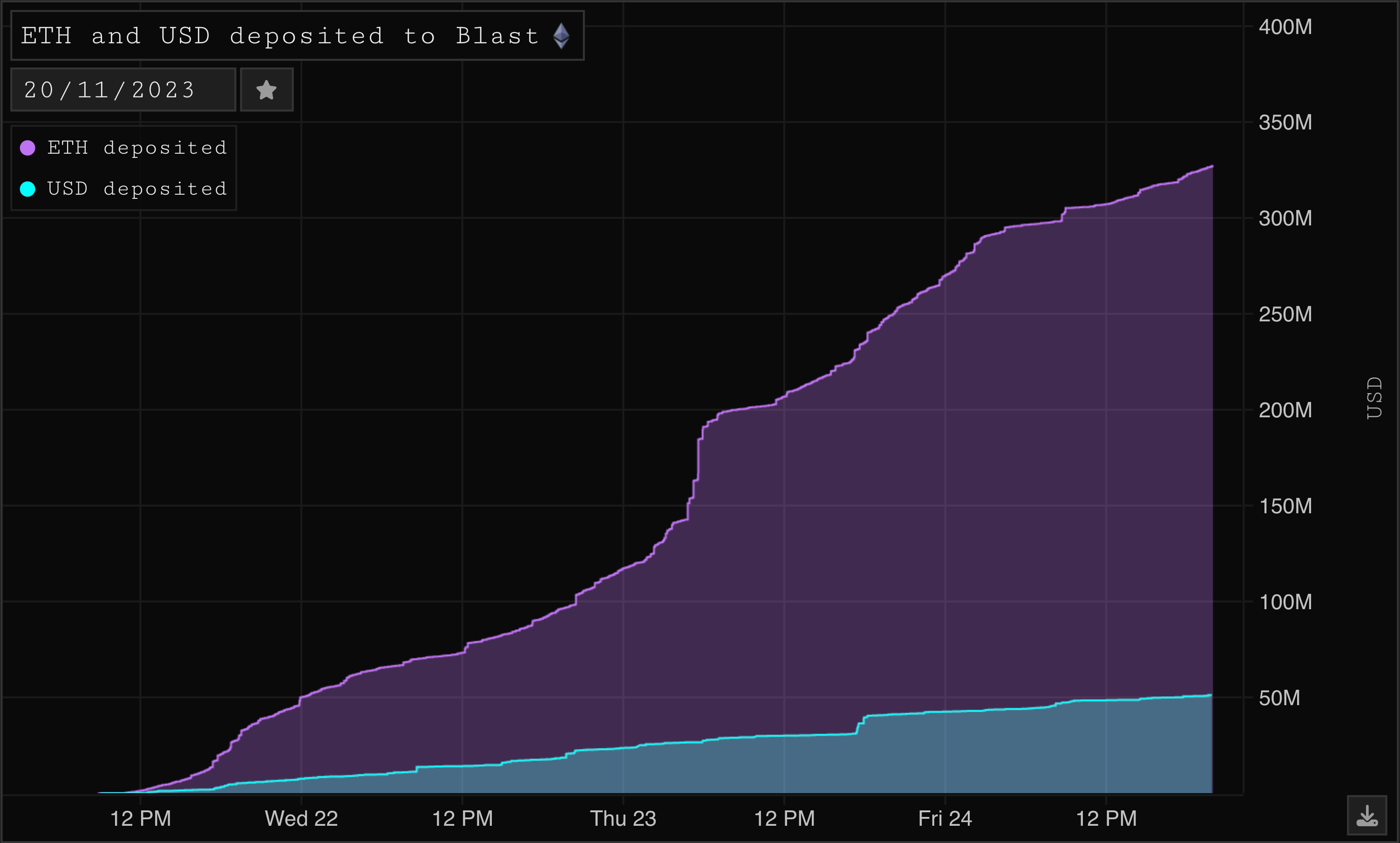The image size is (1400, 843).
Task: Click the Ethereum diamond logo in title
Action: pos(561,36)
